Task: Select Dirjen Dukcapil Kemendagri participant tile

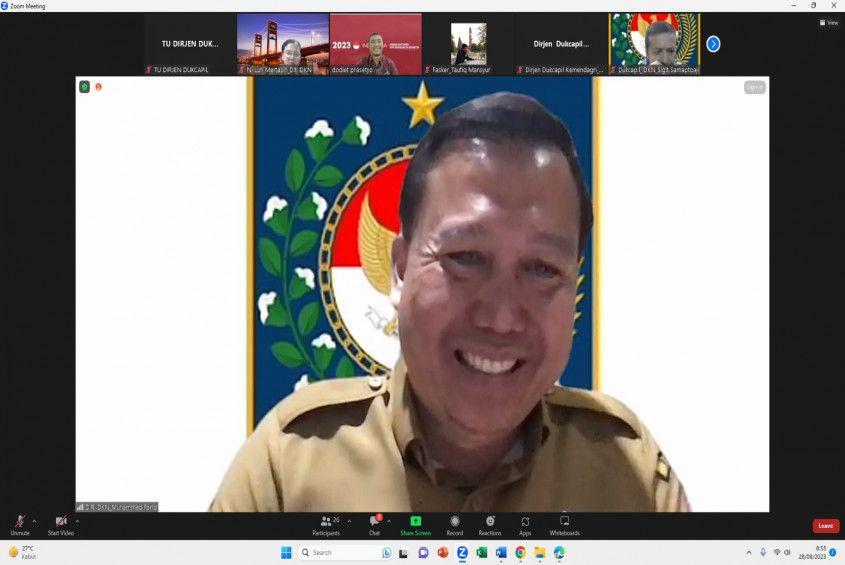Action: point(561,44)
